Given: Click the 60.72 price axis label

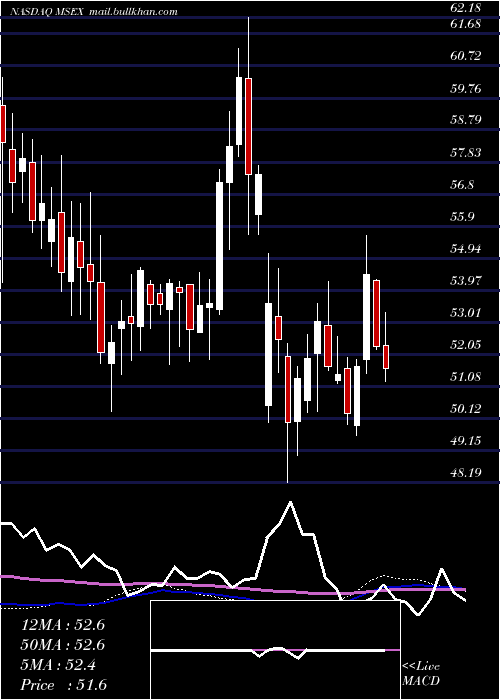Looking at the screenshot, I should (x=466, y=56).
